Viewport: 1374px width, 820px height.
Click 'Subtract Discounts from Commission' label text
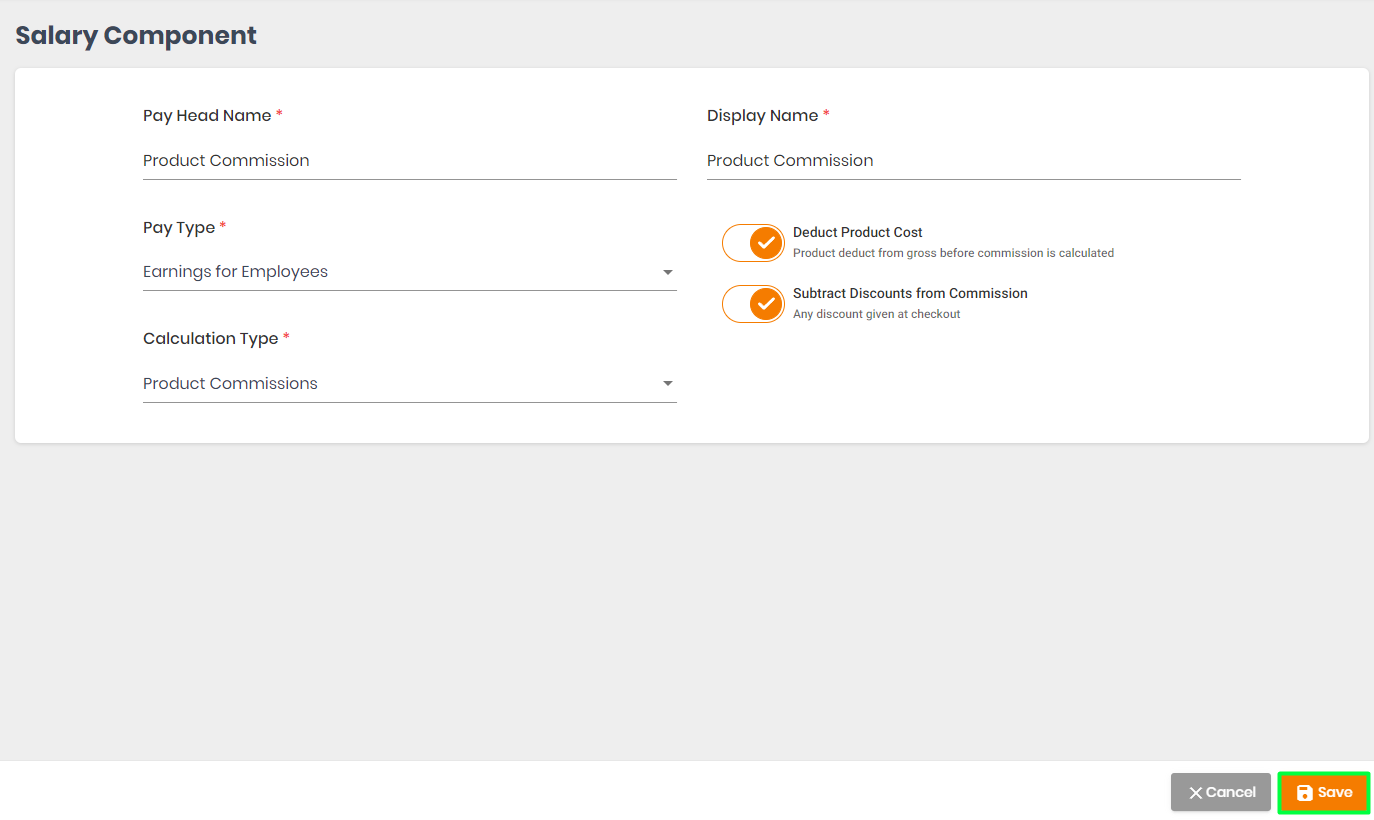click(910, 293)
